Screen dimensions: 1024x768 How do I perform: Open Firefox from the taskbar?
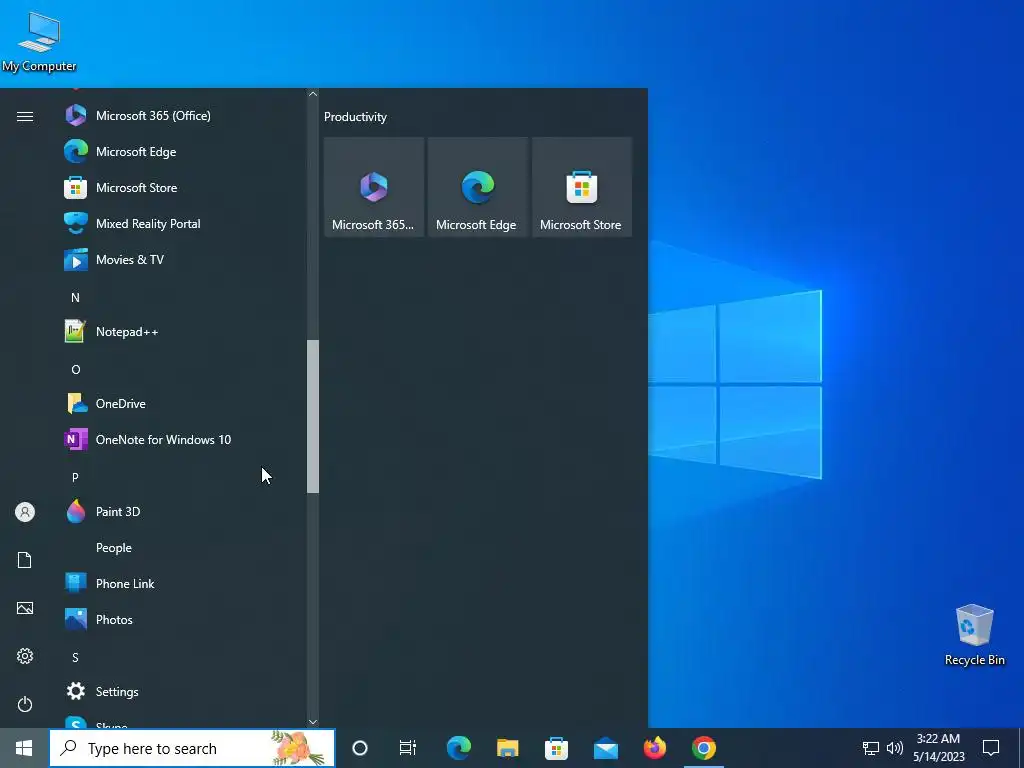pos(654,748)
